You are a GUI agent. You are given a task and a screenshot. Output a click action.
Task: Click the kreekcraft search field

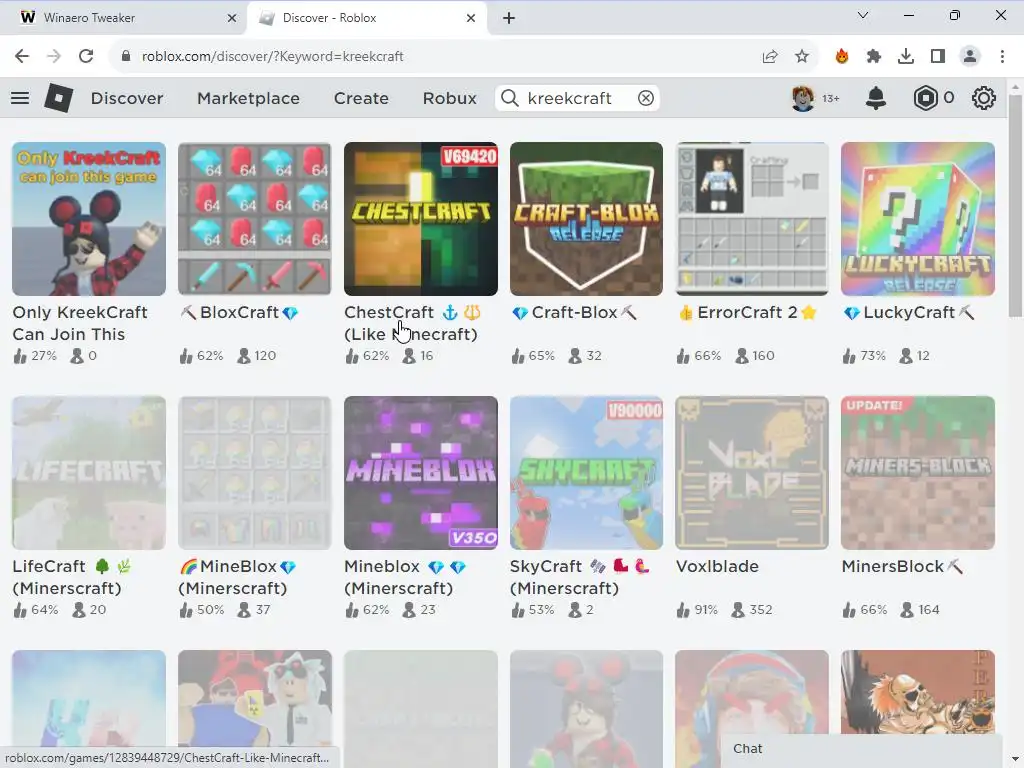(577, 98)
